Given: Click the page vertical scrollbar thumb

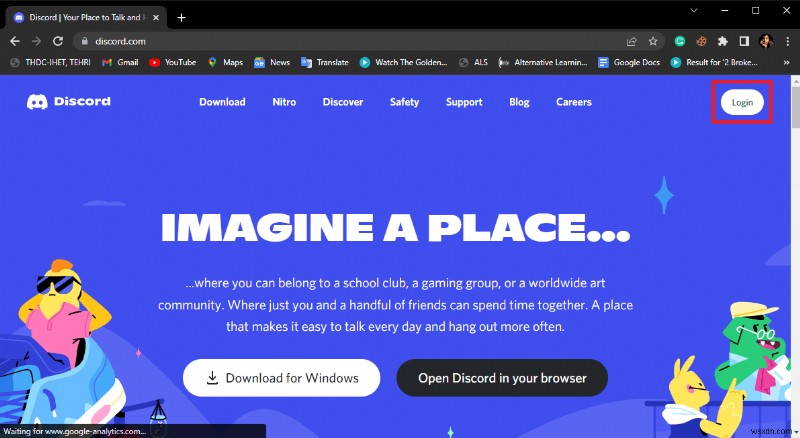Looking at the screenshot, I should click(795, 106).
